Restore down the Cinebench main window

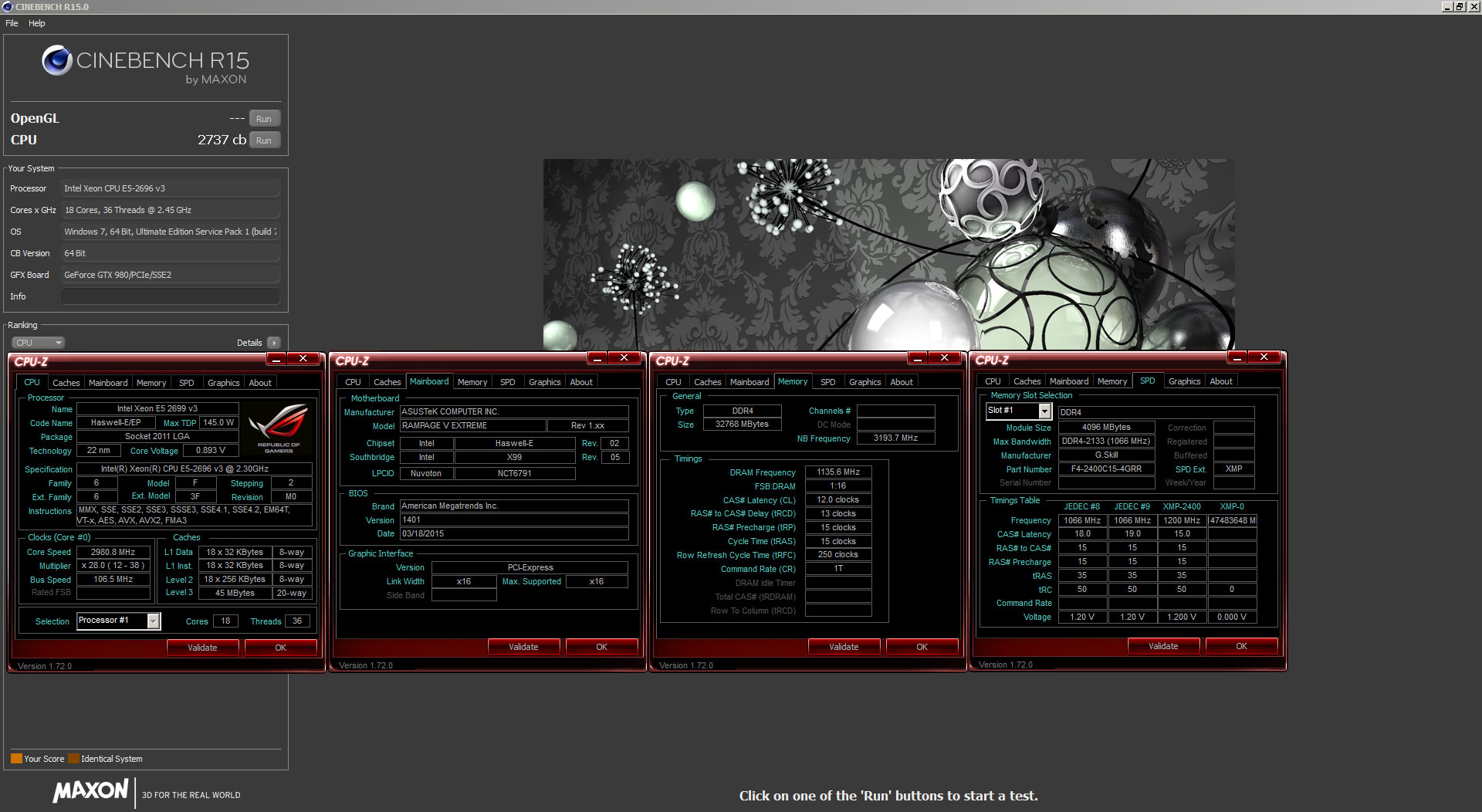(x=1460, y=6)
